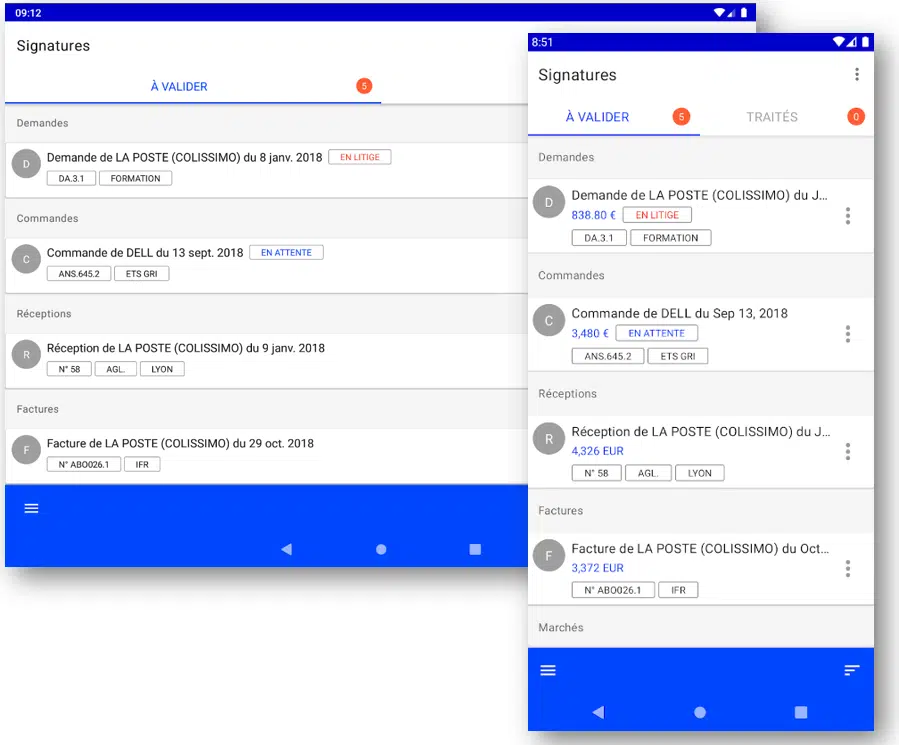The height and width of the screenshot is (745, 899).
Task: Tap the FORMATION chip in the tablet Demande row
Action: point(135,178)
